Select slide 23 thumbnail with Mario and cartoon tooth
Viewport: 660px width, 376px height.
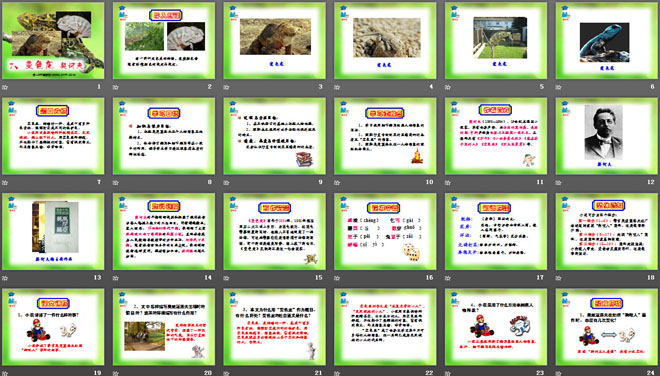[x=496, y=327]
